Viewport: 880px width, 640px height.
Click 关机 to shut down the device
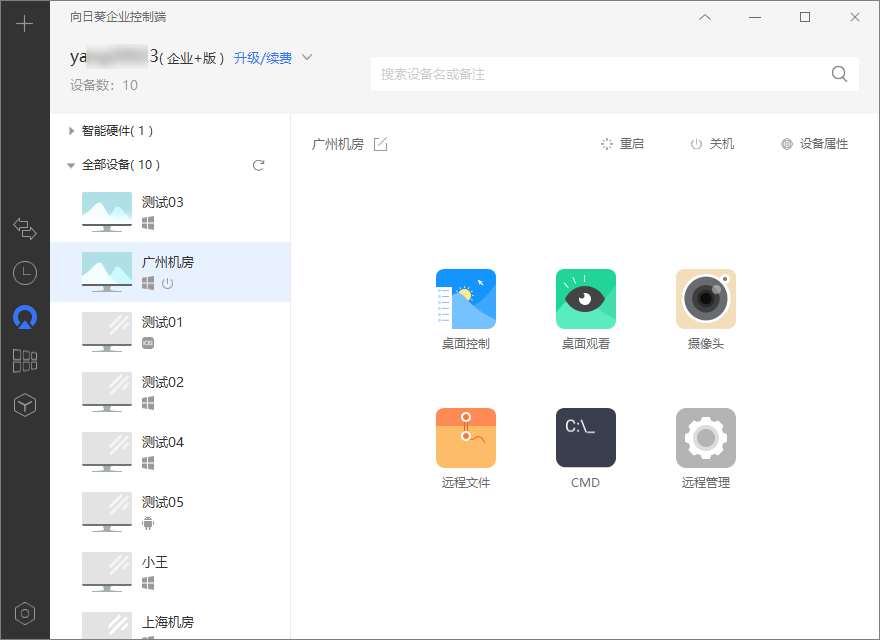(712, 144)
